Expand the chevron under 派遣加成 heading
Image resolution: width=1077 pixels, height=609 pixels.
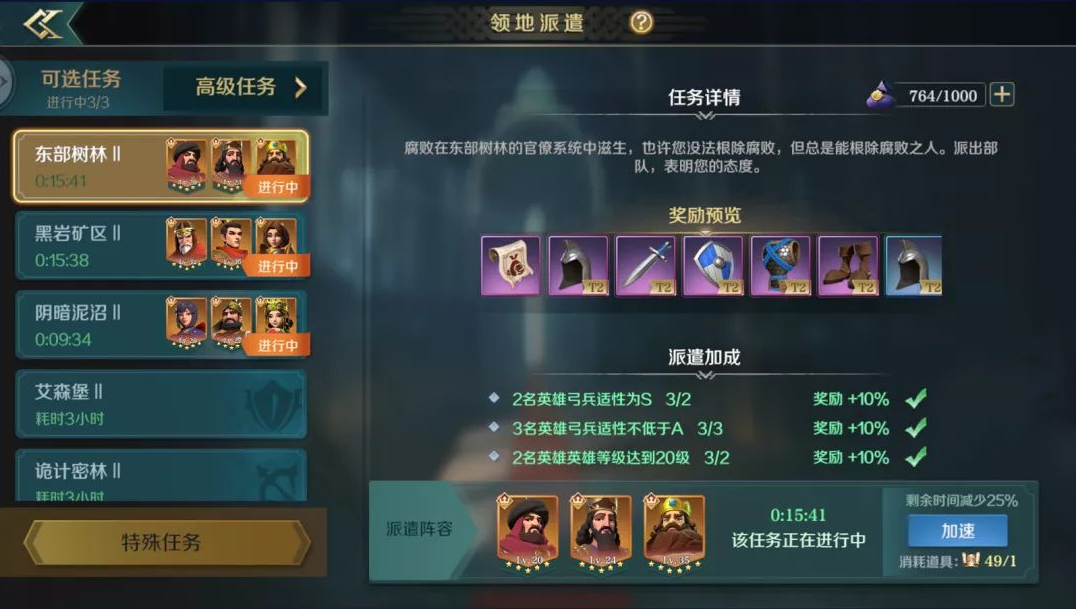[705, 375]
